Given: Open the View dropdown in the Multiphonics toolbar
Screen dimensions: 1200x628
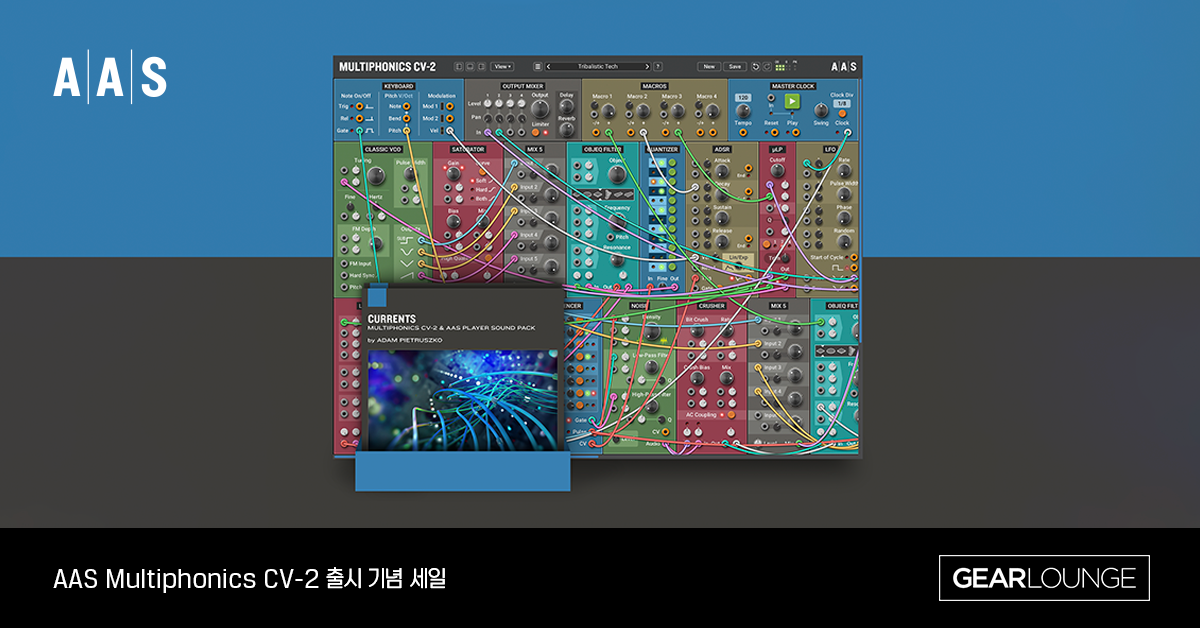Looking at the screenshot, I should pos(502,66).
